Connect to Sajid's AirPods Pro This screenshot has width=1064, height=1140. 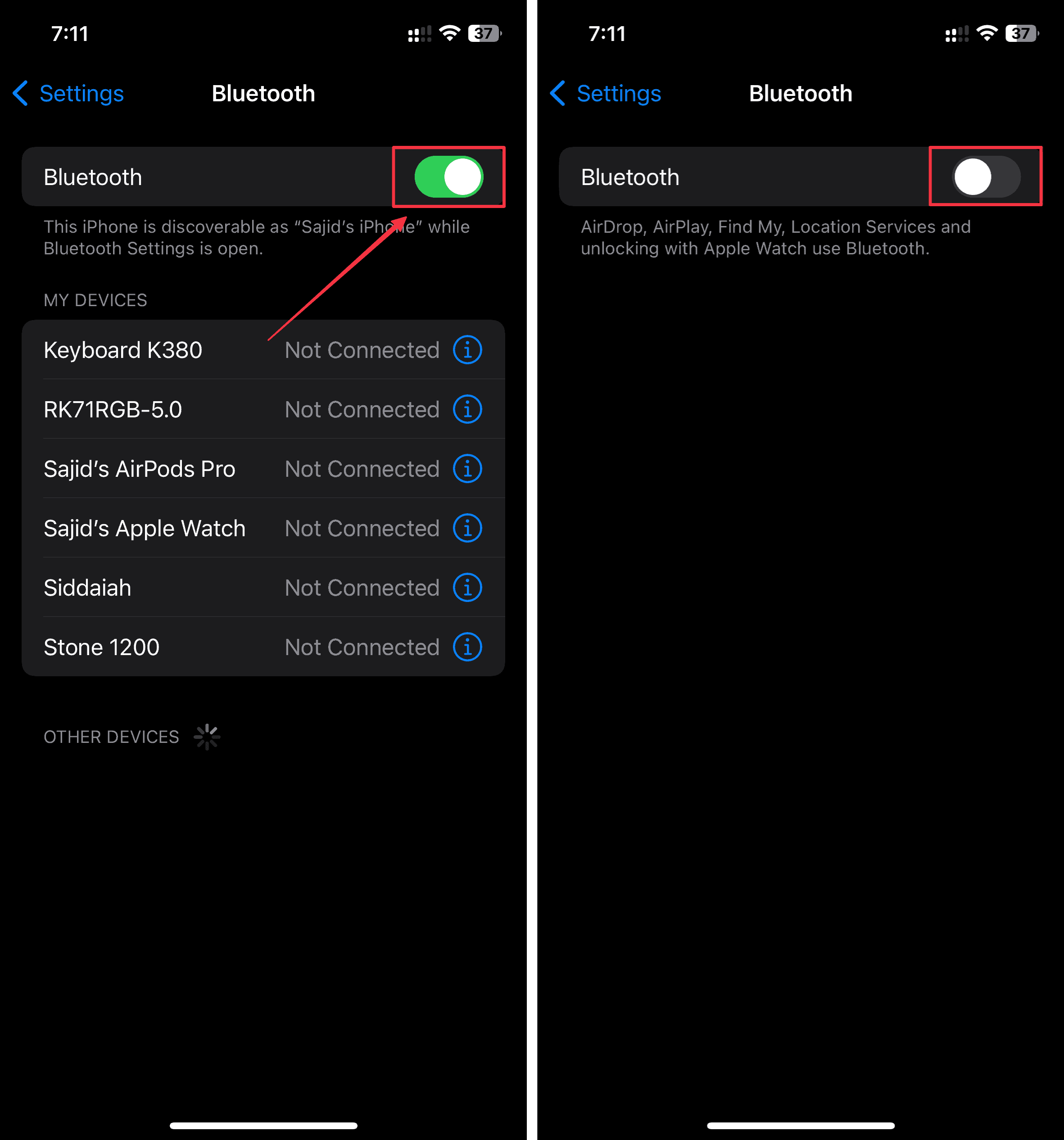[263, 469]
